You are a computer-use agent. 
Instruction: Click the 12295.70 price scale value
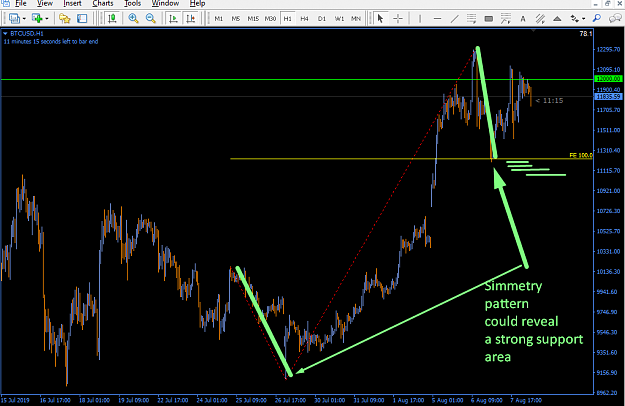(608, 49)
